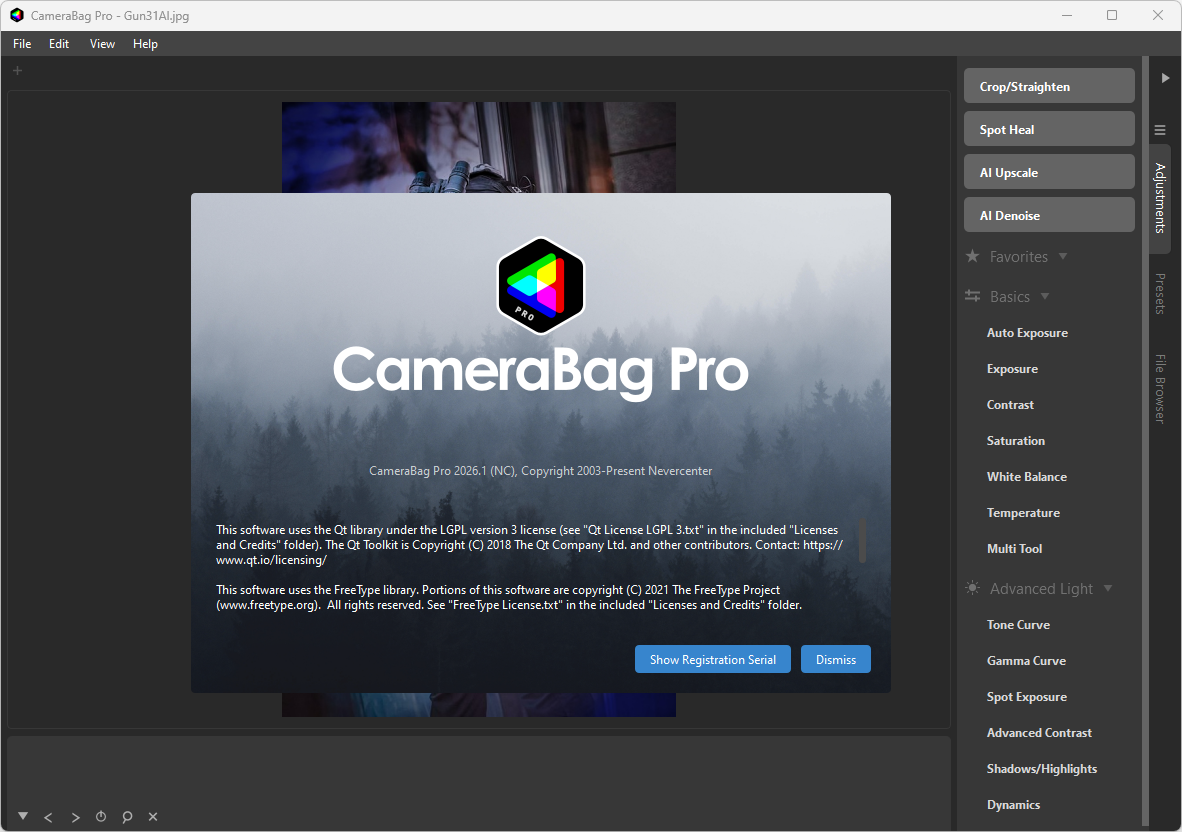This screenshot has height=832, width=1182.
Task: Add the Advanced Contrast adjustment
Action: pyautogui.click(x=1039, y=733)
